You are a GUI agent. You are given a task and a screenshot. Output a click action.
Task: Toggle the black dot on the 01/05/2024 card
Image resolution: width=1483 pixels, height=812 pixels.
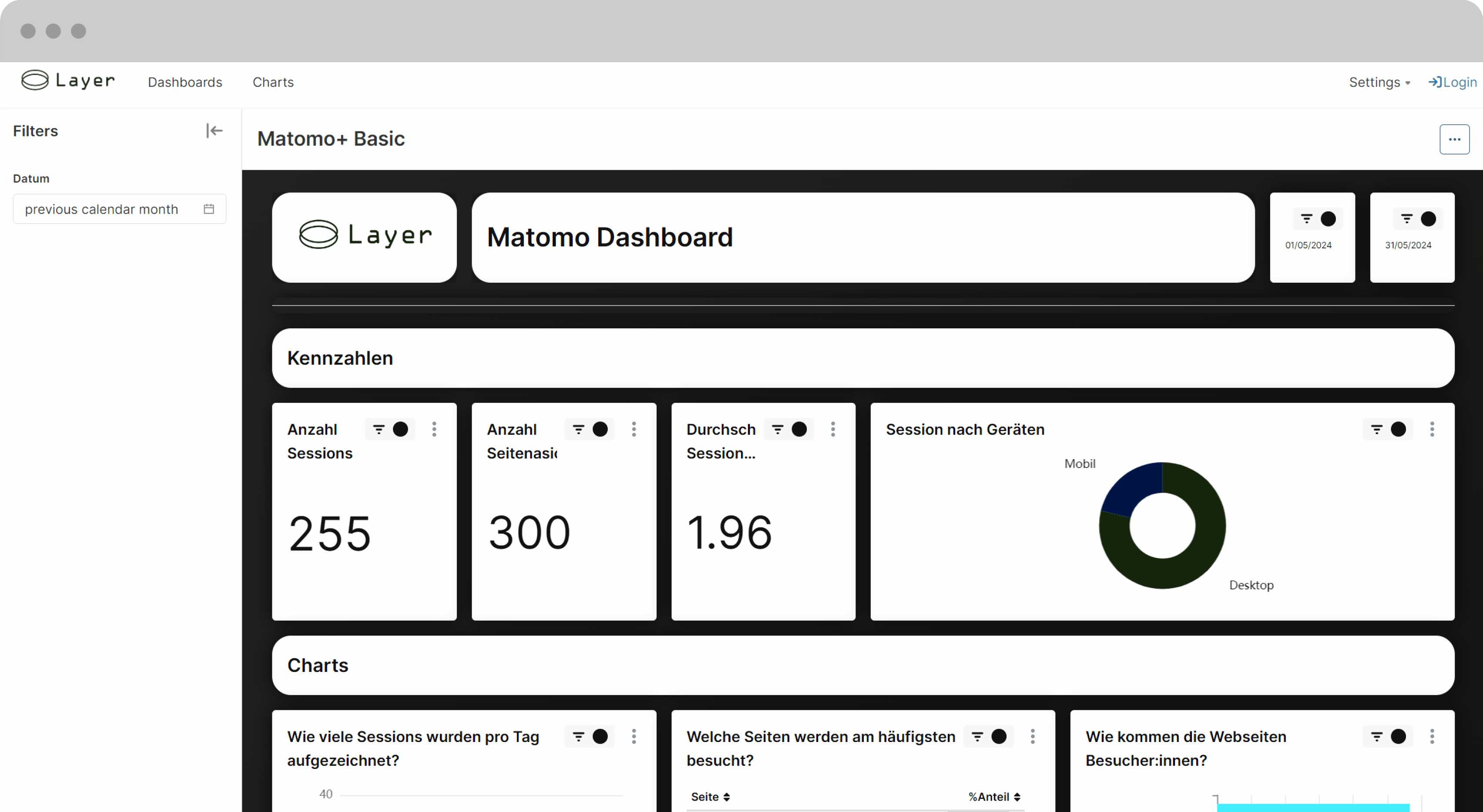[1328, 219]
